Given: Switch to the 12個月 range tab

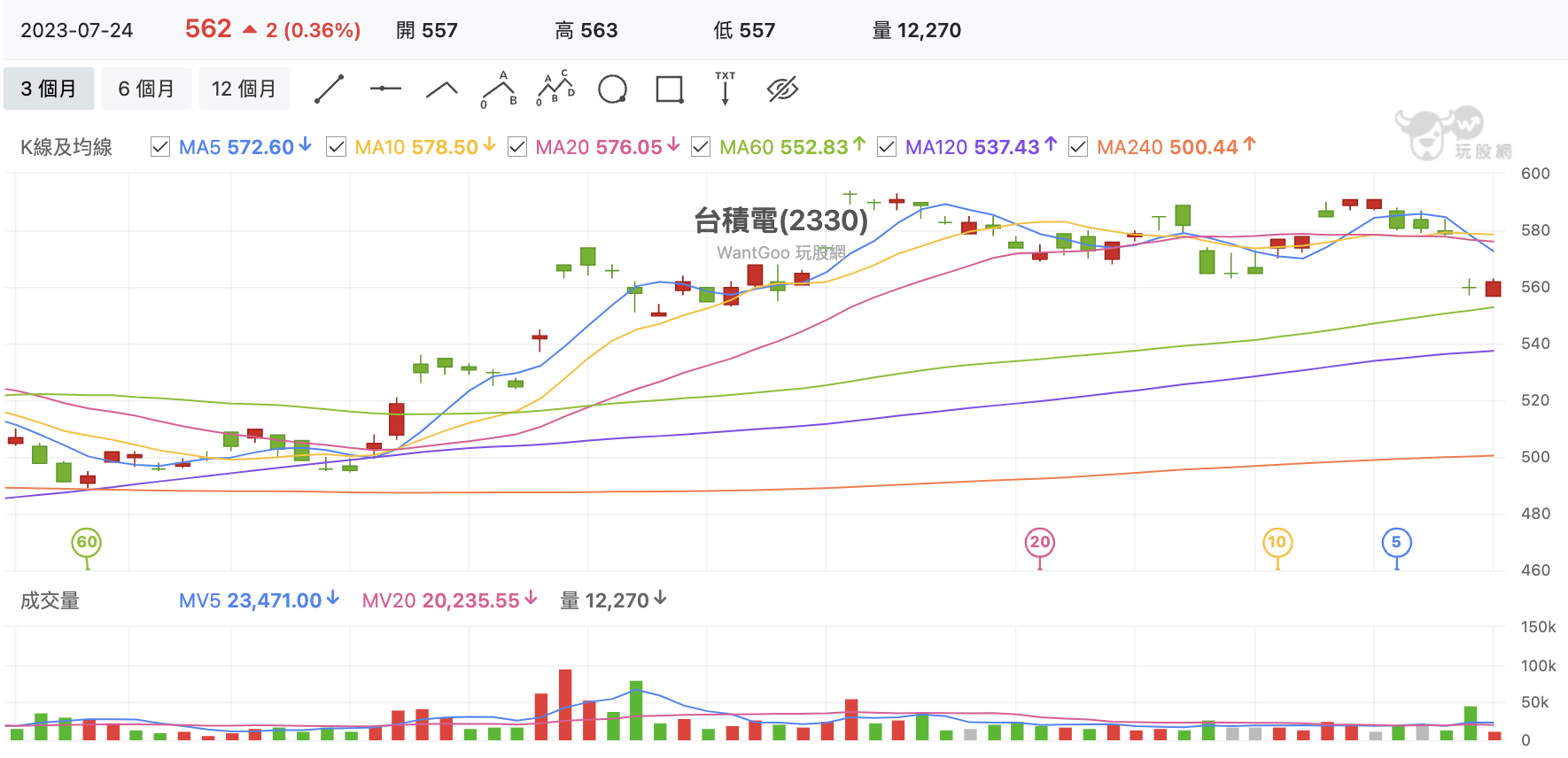Looking at the screenshot, I should [x=244, y=89].
